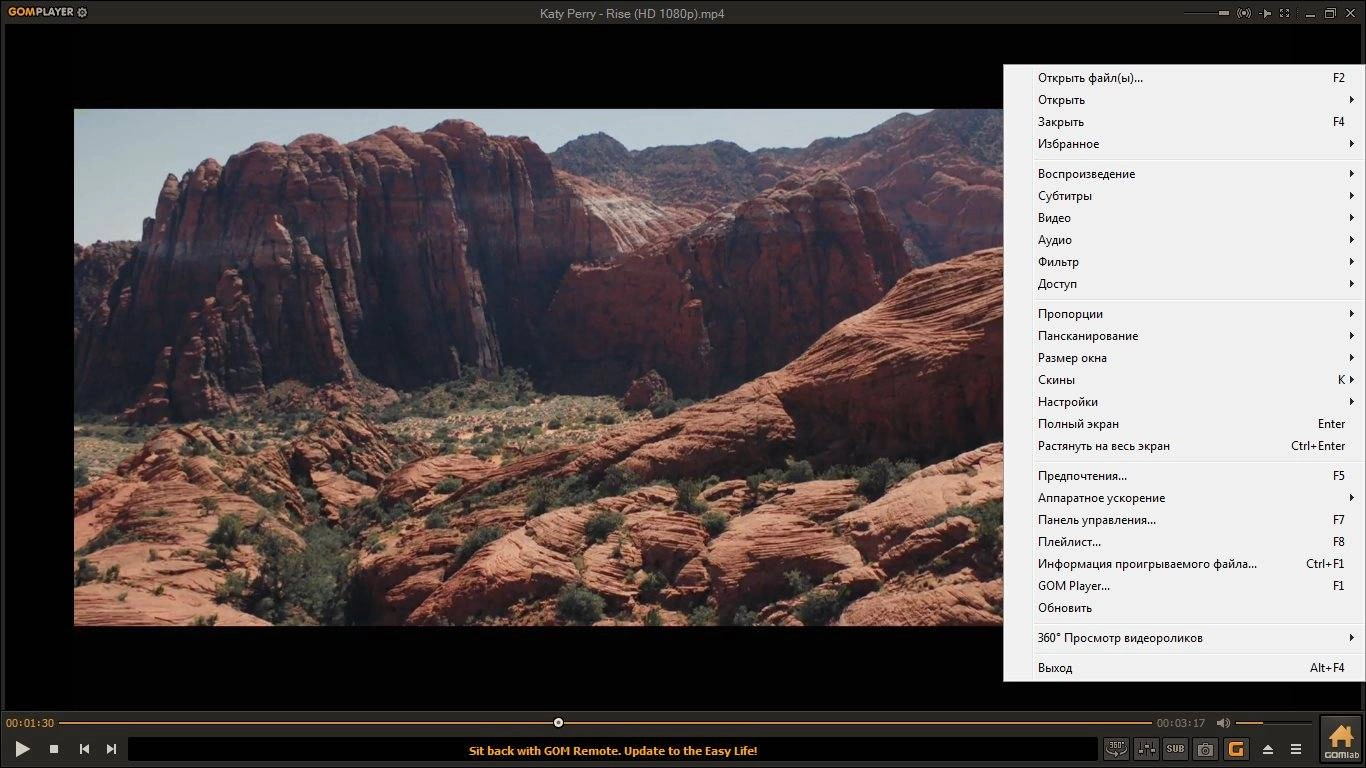Capture a screenshot with the camera icon
The height and width of the screenshot is (768, 1366).
point(1205,748)
